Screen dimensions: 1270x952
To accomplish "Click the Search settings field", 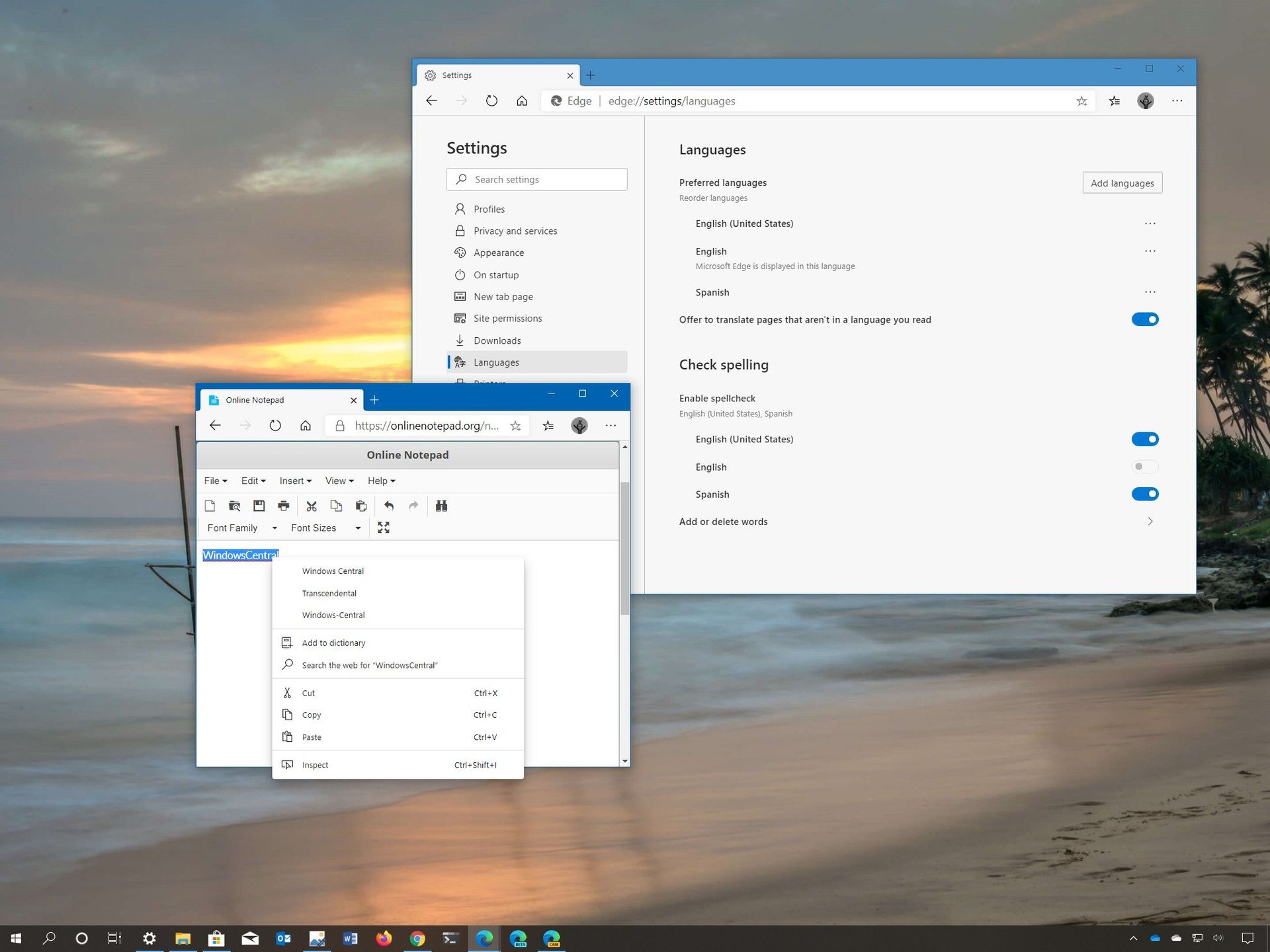I will (x=536, y=179).
